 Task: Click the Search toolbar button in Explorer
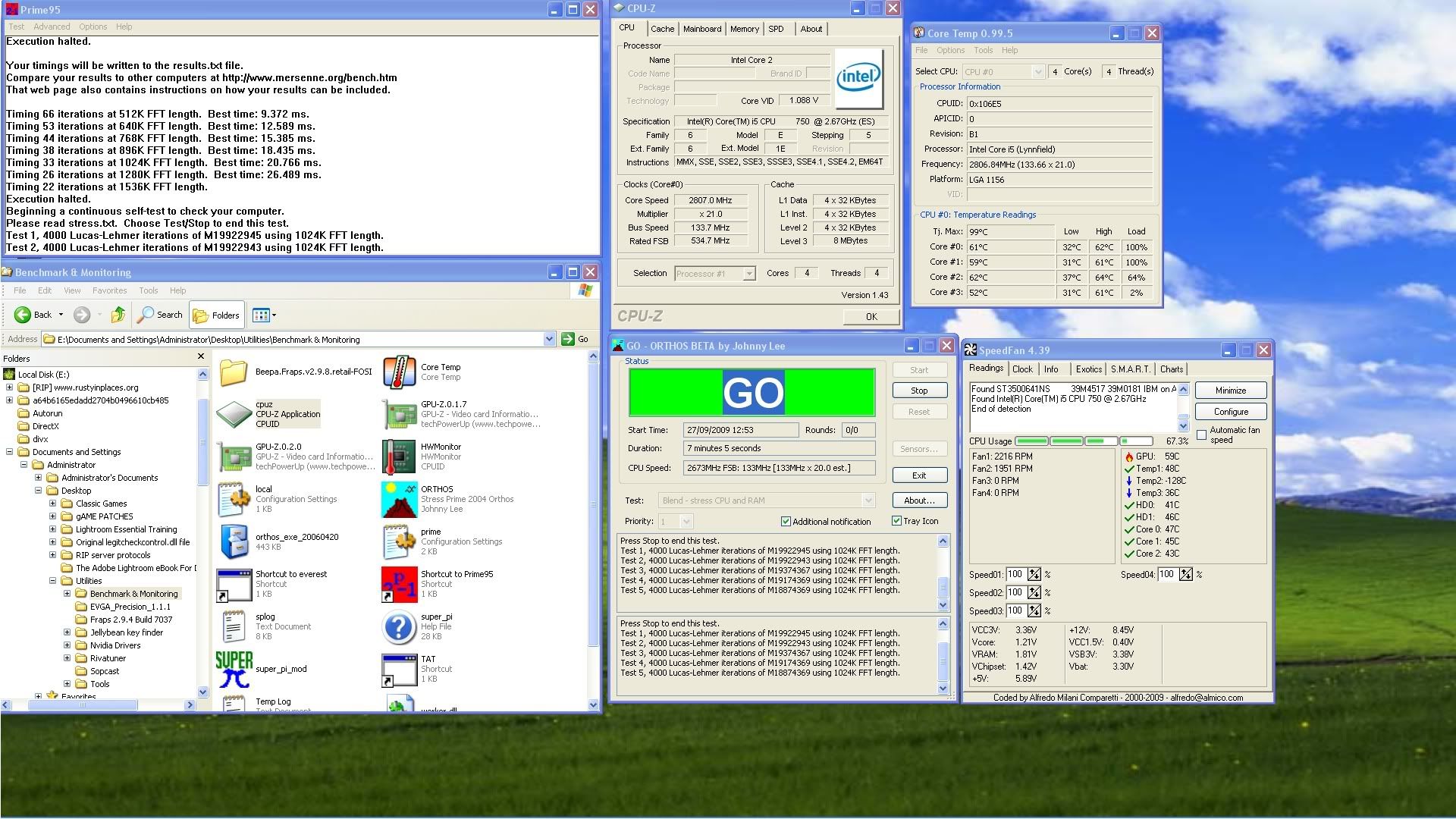click(161, 315)
